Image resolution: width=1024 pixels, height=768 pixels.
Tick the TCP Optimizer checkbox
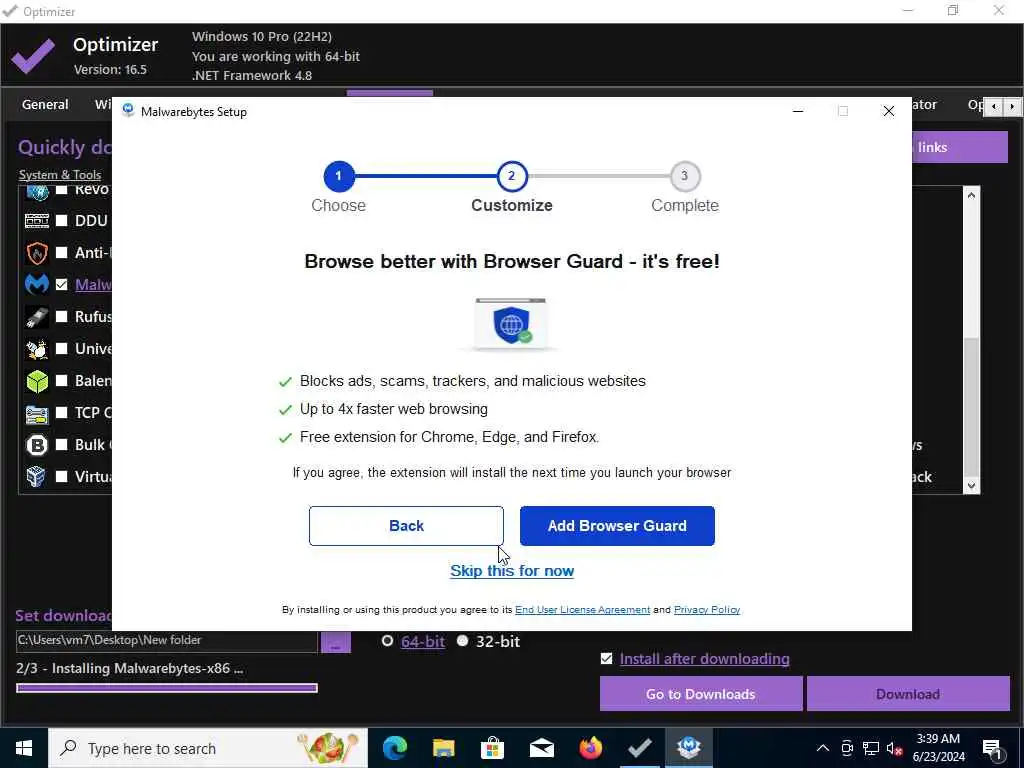coord(61,413)
